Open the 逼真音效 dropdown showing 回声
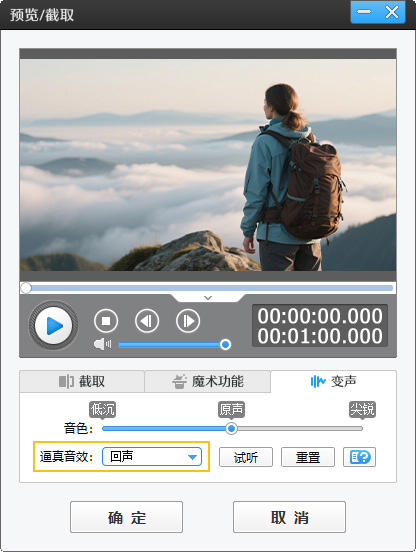The height and width of the screenshot is (552, 416). tap(152, 457)
